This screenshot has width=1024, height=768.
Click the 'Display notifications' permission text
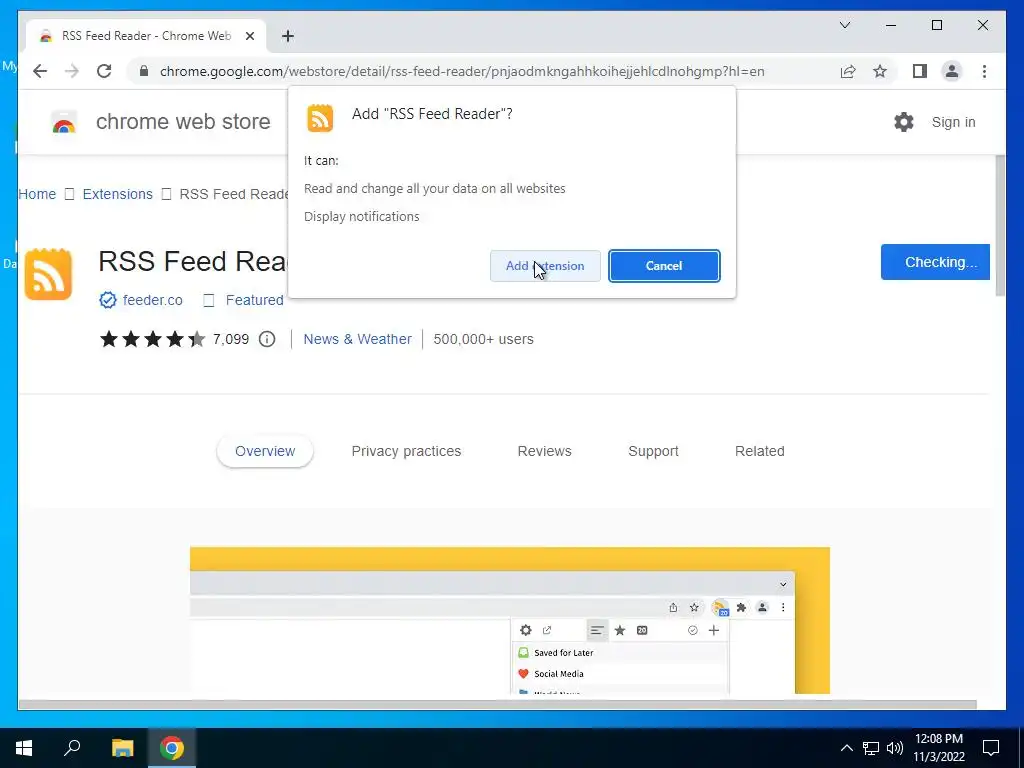362,216
